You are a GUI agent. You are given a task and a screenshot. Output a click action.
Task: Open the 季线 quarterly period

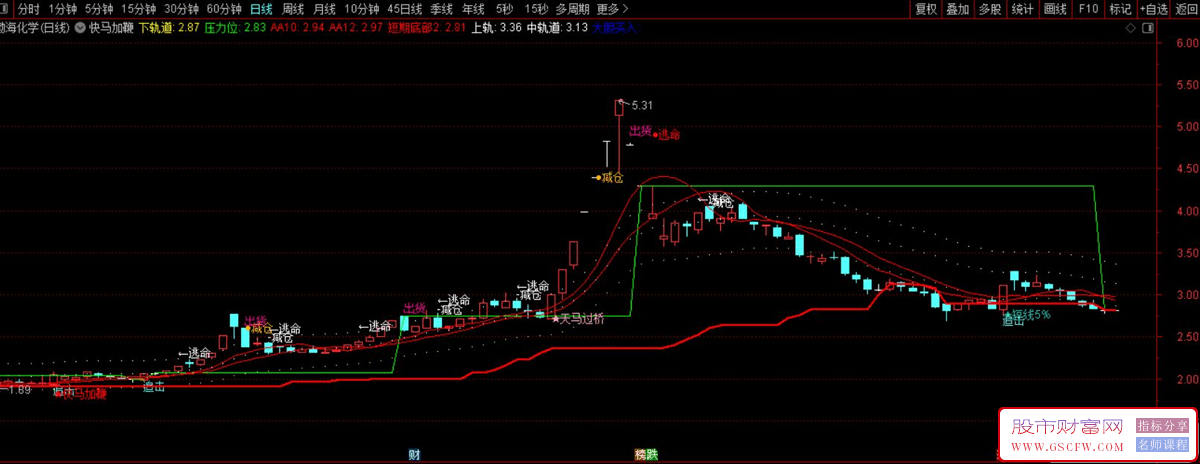click(442, 9)
